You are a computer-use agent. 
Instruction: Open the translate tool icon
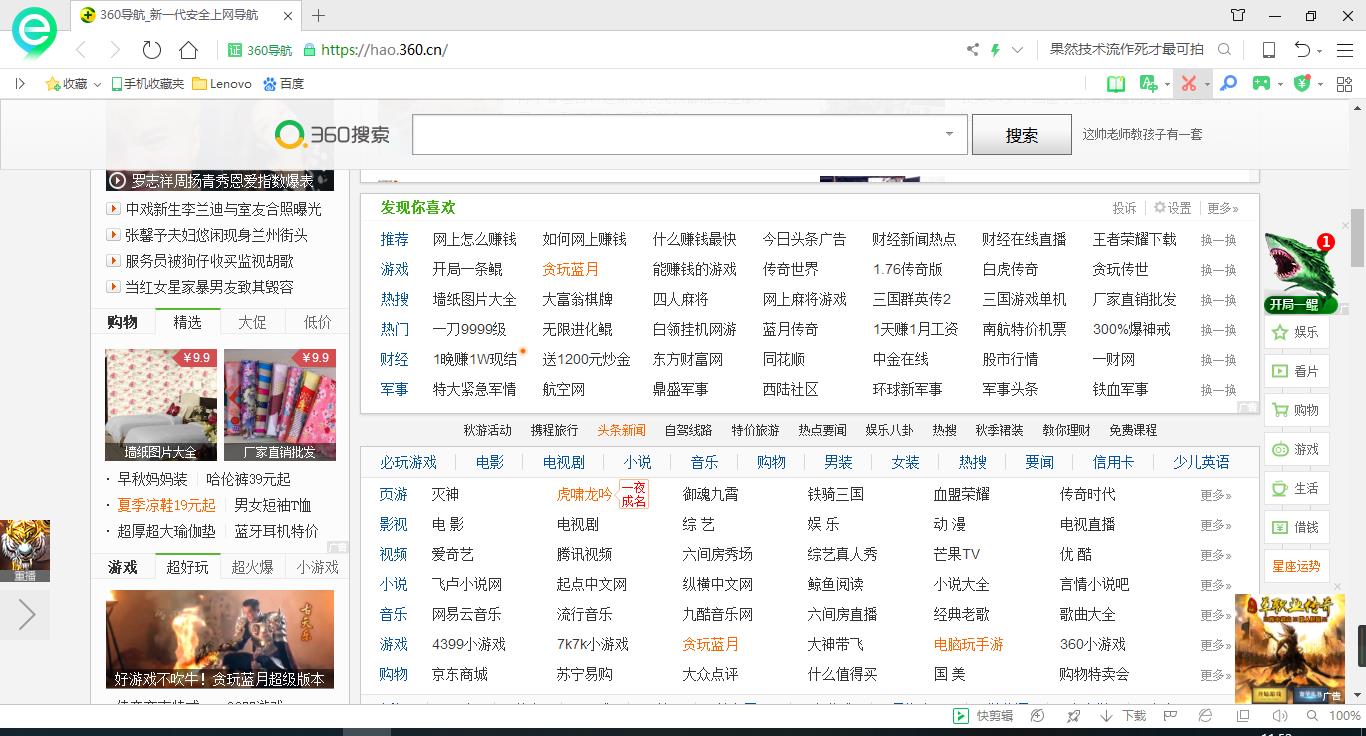coord(1148,84)
